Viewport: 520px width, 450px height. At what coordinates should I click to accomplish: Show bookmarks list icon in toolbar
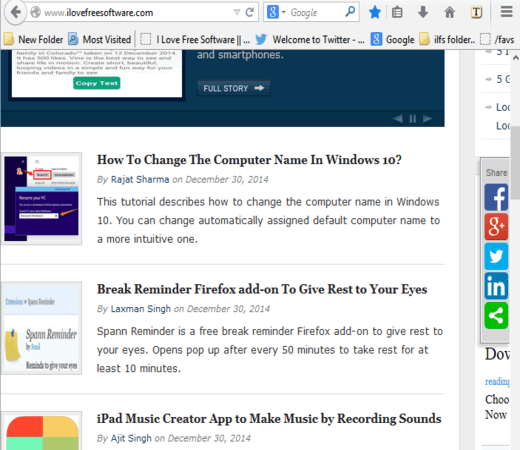(397, 12)
